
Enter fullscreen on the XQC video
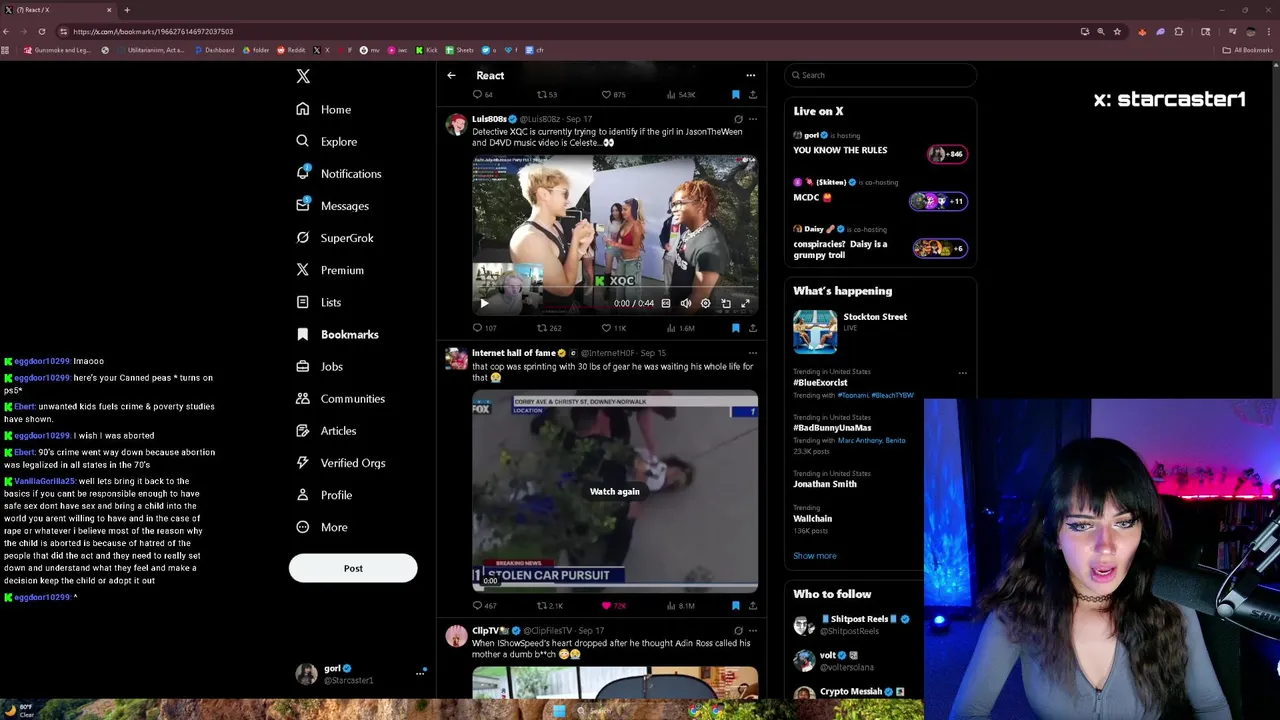(x=745, y=303)
